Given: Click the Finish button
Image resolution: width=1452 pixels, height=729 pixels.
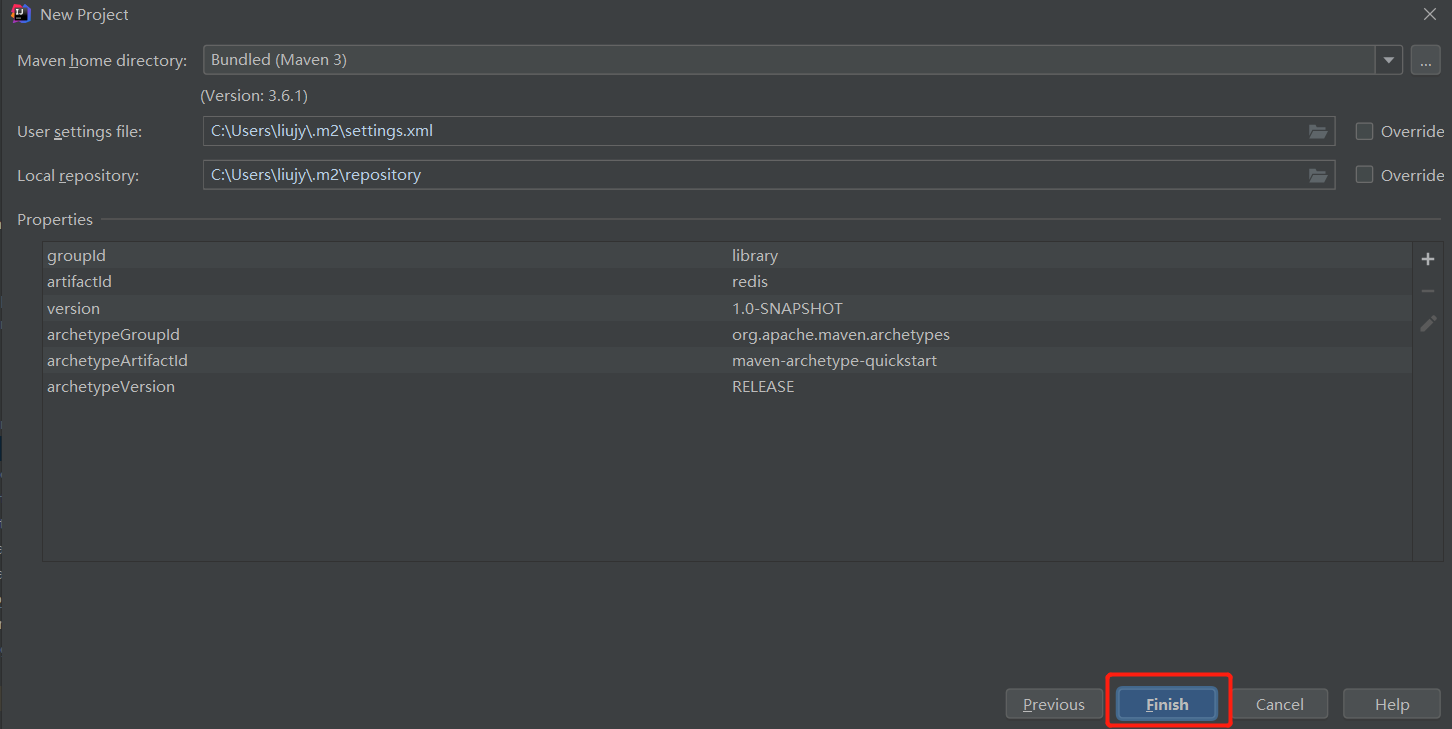Looking at the screenshot, I should pyautogui.click(x=1167, y=704).
